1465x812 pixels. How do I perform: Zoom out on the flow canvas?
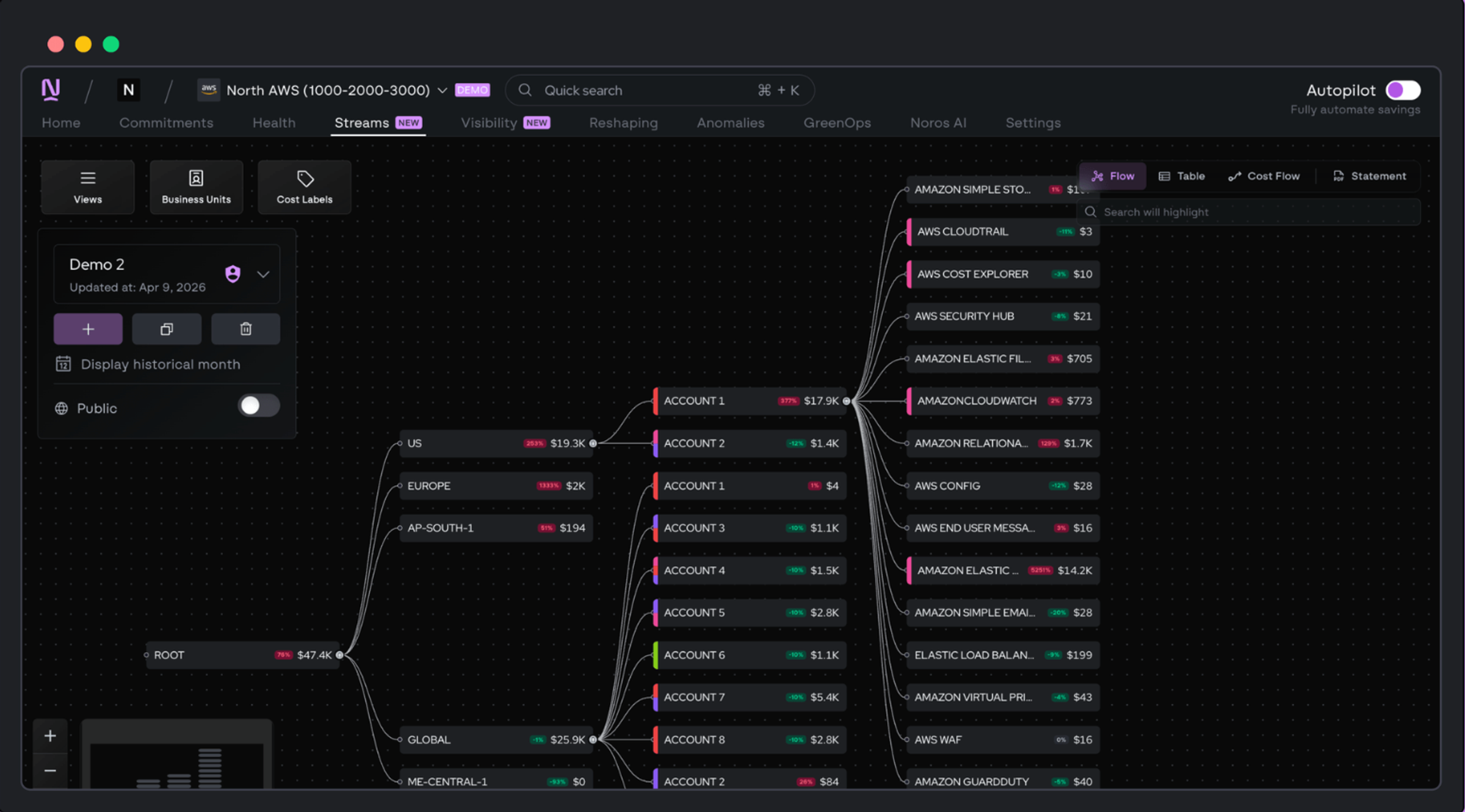pos(50,771)
